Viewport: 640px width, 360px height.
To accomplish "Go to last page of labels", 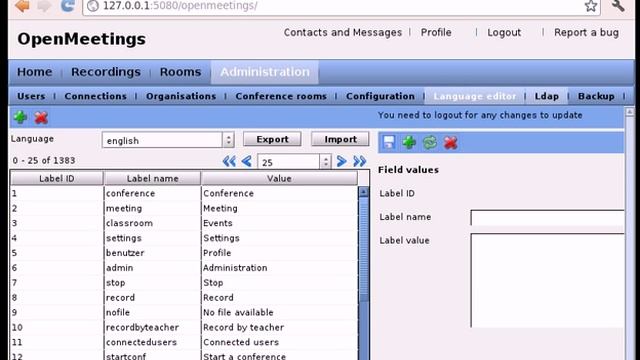I will click(360, 161).
